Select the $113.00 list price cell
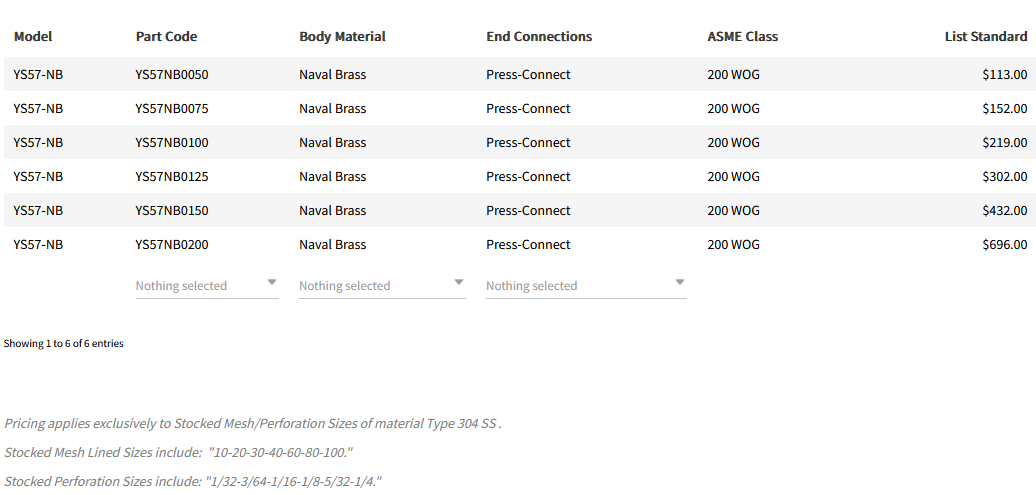1036x495 pixels. click(x=1004, y=75)
